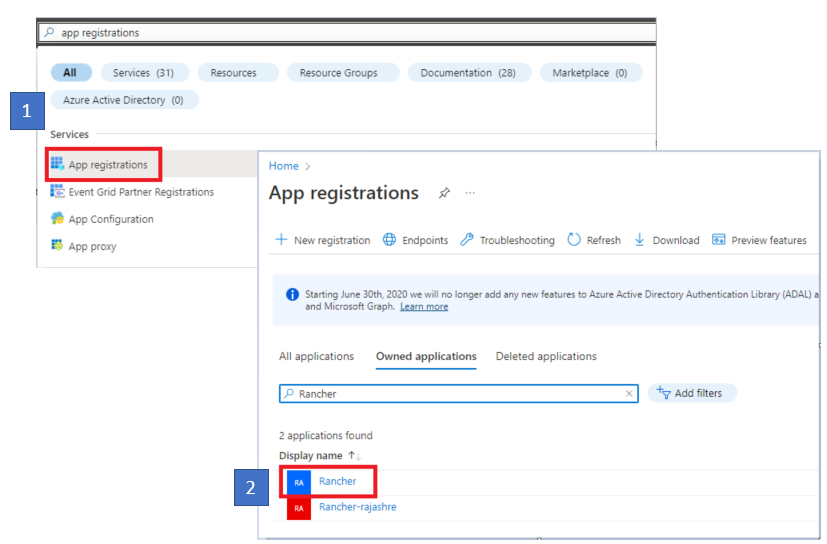827x544 pixels.
Task: Sort by Display name column arrow
Action: [354, 456]
